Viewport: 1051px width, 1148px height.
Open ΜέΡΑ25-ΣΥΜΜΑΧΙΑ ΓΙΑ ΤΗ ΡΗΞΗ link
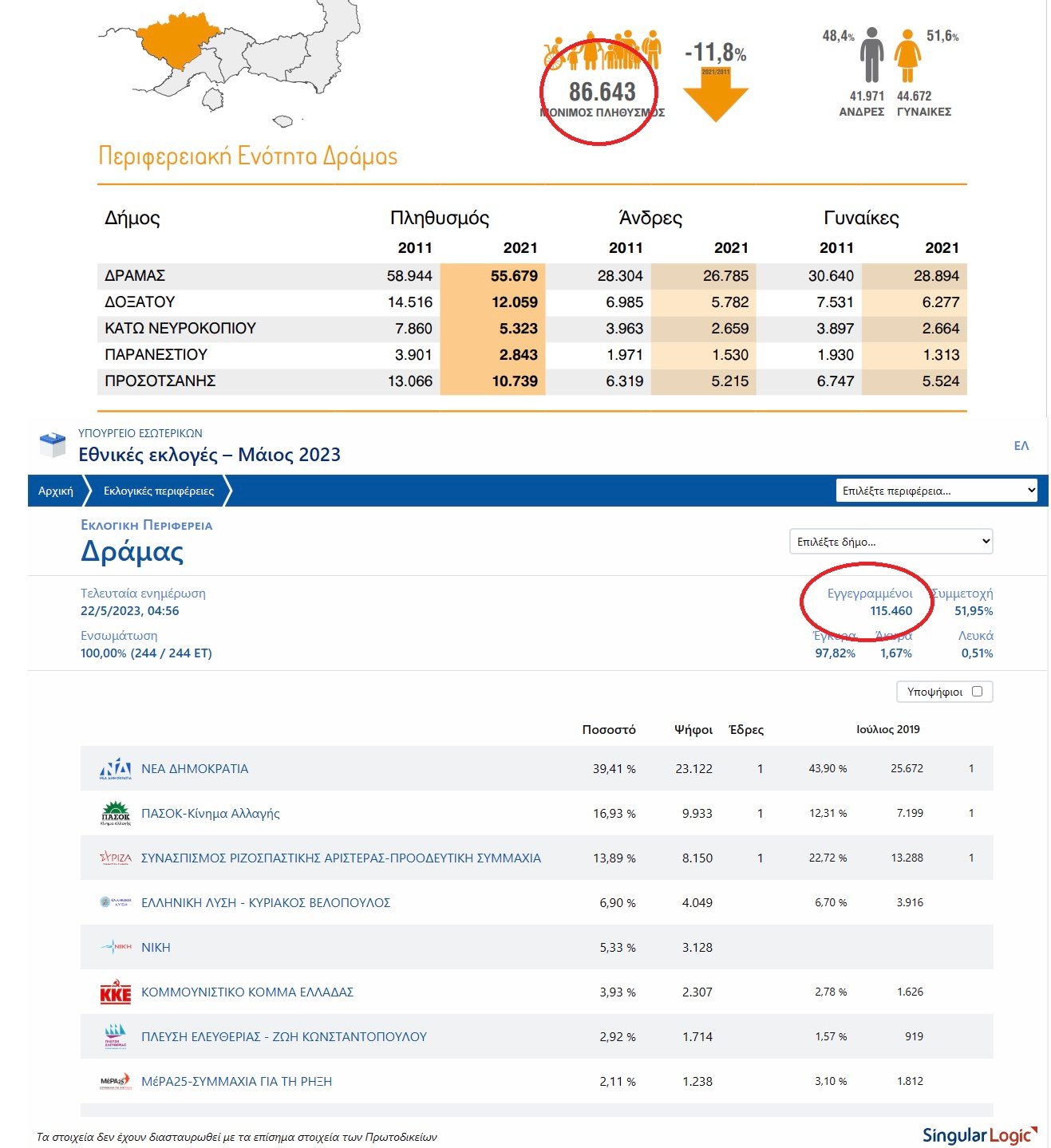236,1082
